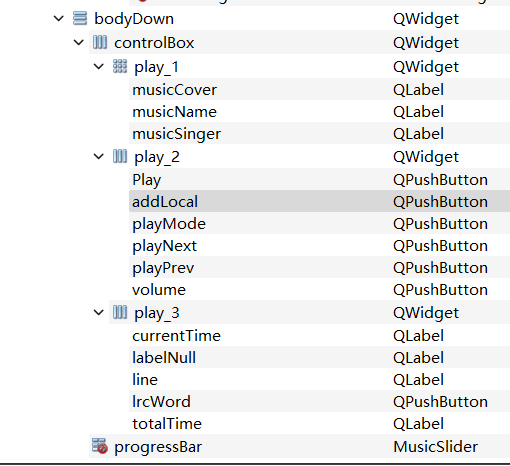Image resolution: width=510 pixels, height=466 pixels.
Task: Click the QPushButton class of addLocal
Action: pos(440,201)
